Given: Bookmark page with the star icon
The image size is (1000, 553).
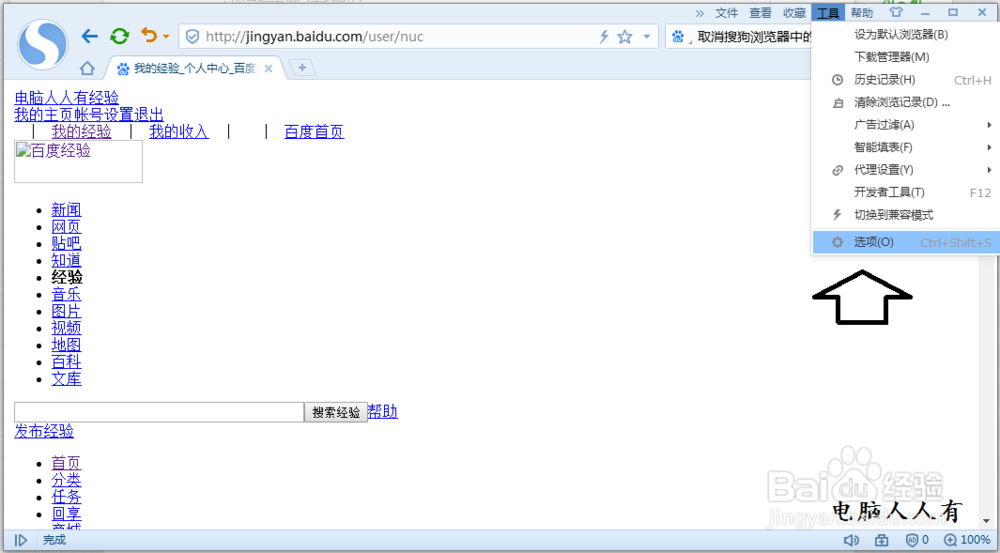Looking at the screenshot, I should coord(625,37).
